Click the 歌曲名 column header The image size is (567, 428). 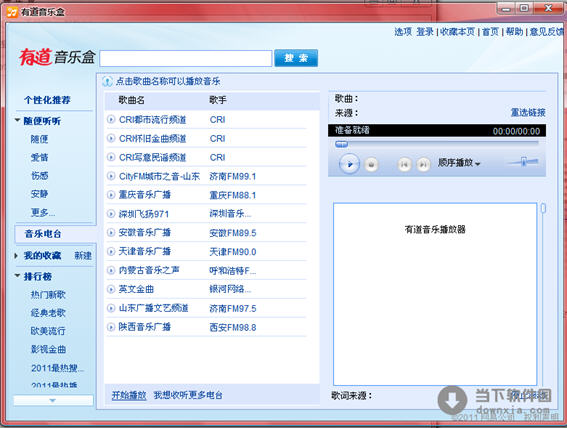132,100
